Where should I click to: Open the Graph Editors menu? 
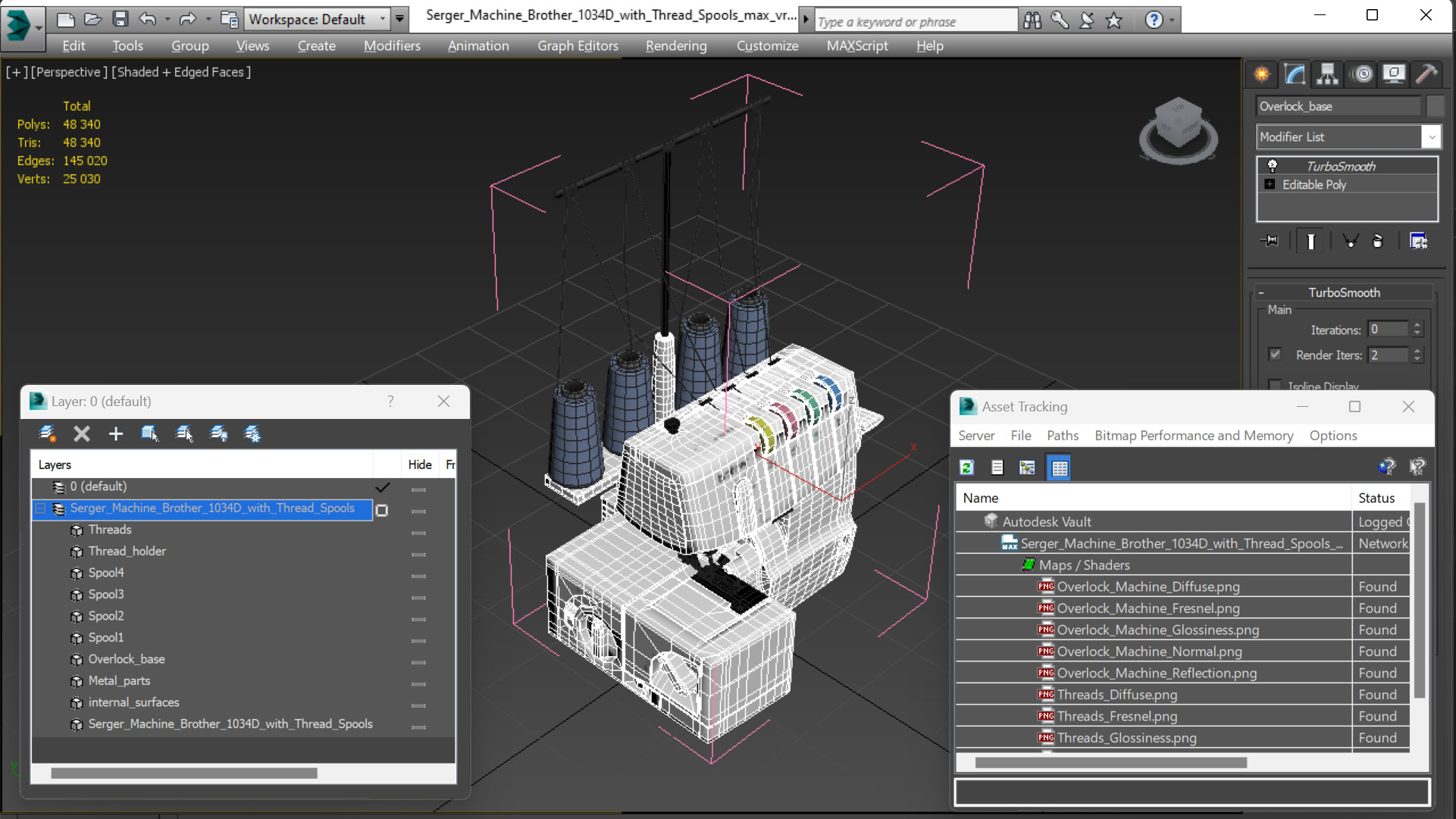coord(578,45)
